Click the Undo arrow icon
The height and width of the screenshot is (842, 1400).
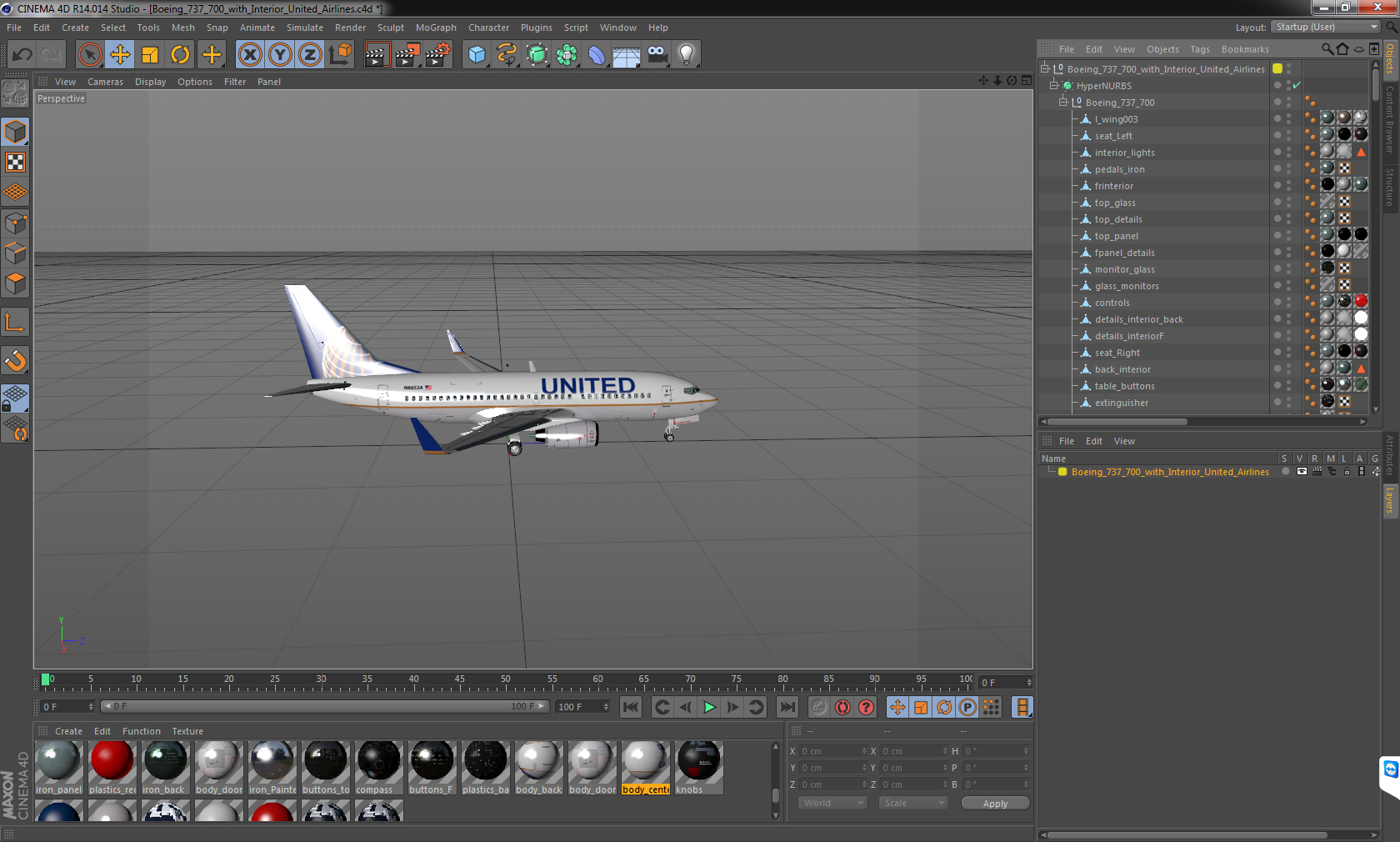[x=22, y=55]
